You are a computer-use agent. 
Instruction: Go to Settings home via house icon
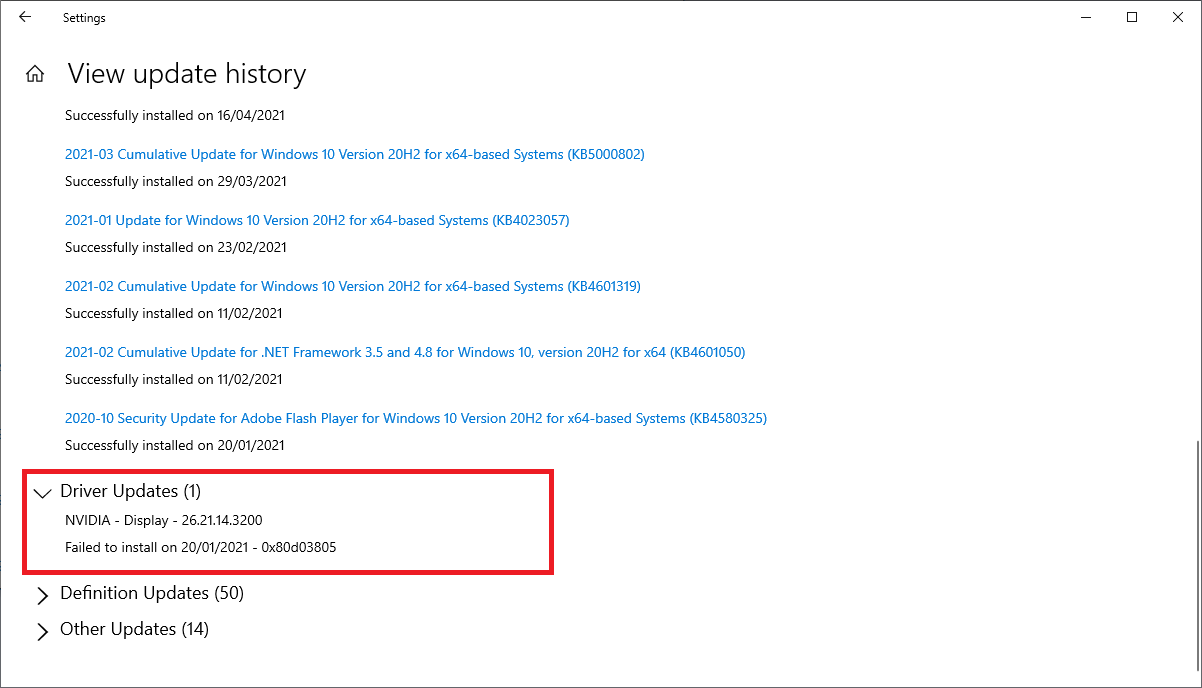(35, 74)
